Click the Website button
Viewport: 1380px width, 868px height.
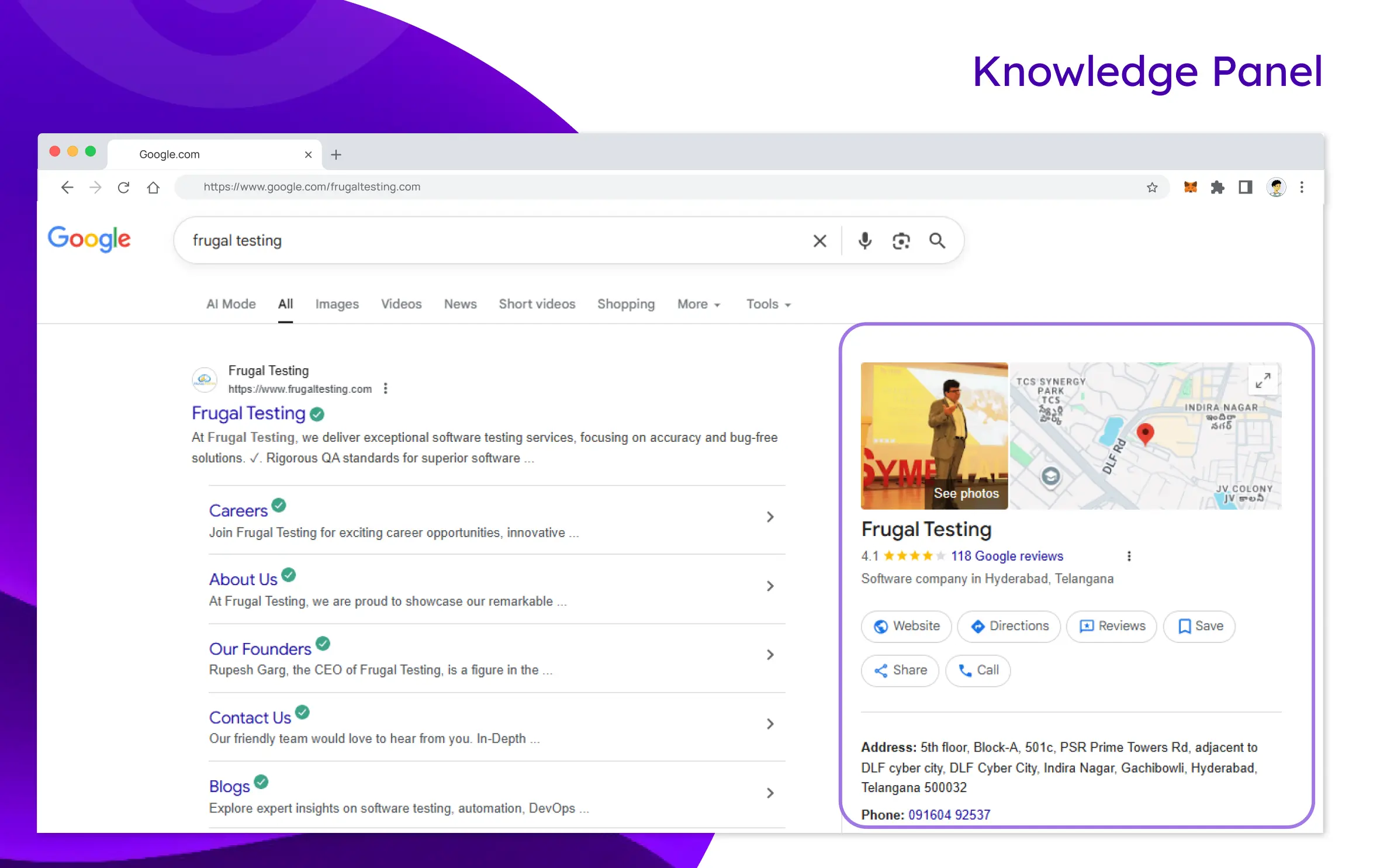[x=906, y=626]
